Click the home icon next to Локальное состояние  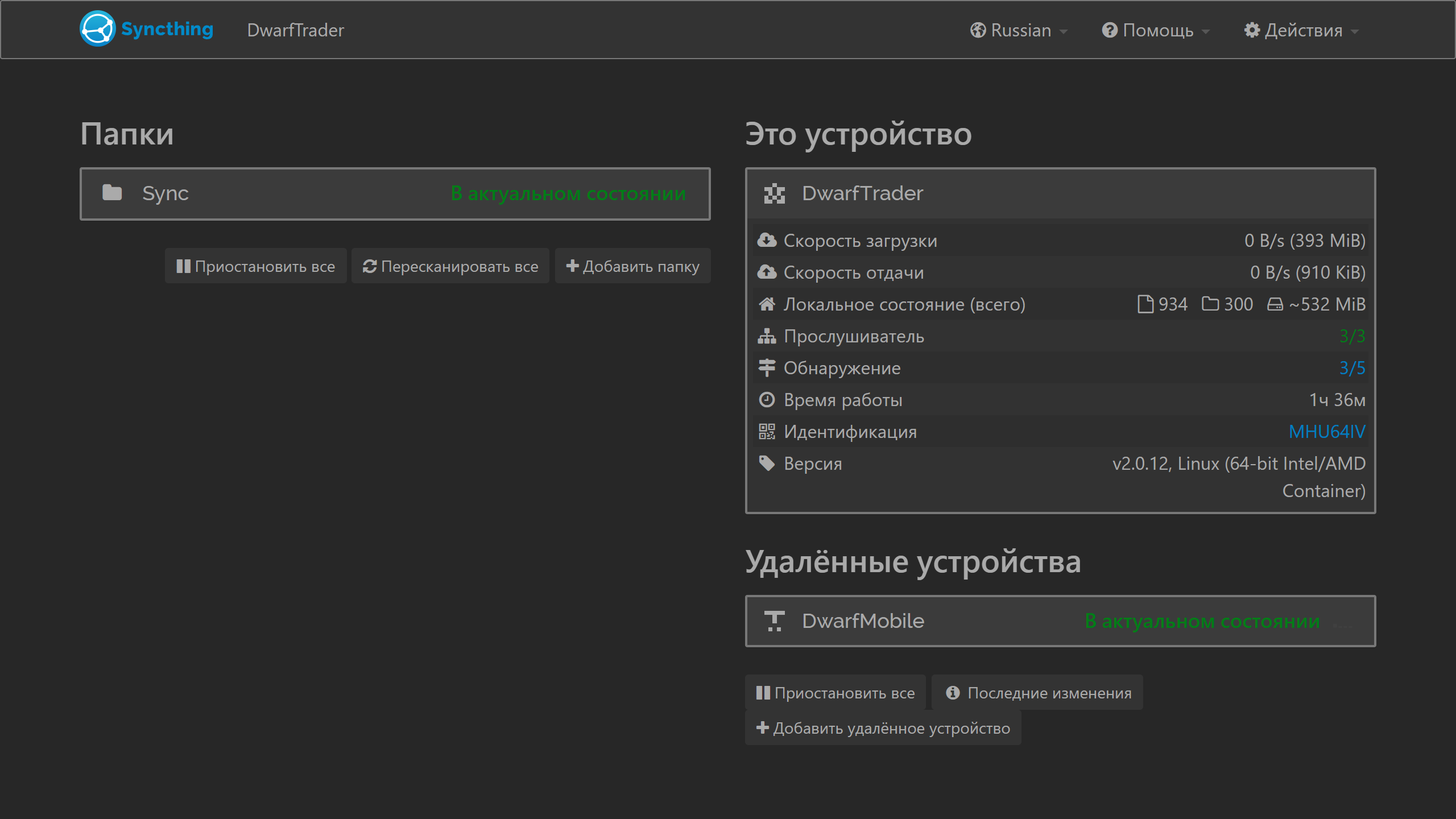click(x=768, y=304)
